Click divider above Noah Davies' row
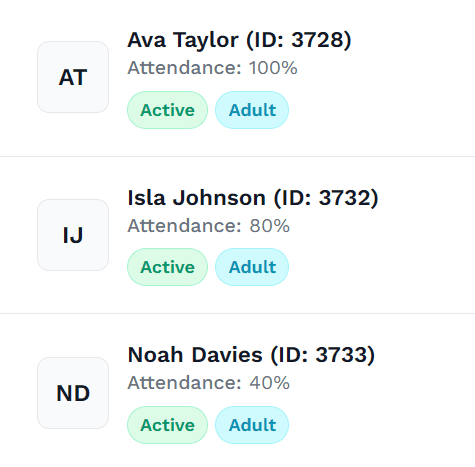The image size is (475, 467). [x=237, y=313]
